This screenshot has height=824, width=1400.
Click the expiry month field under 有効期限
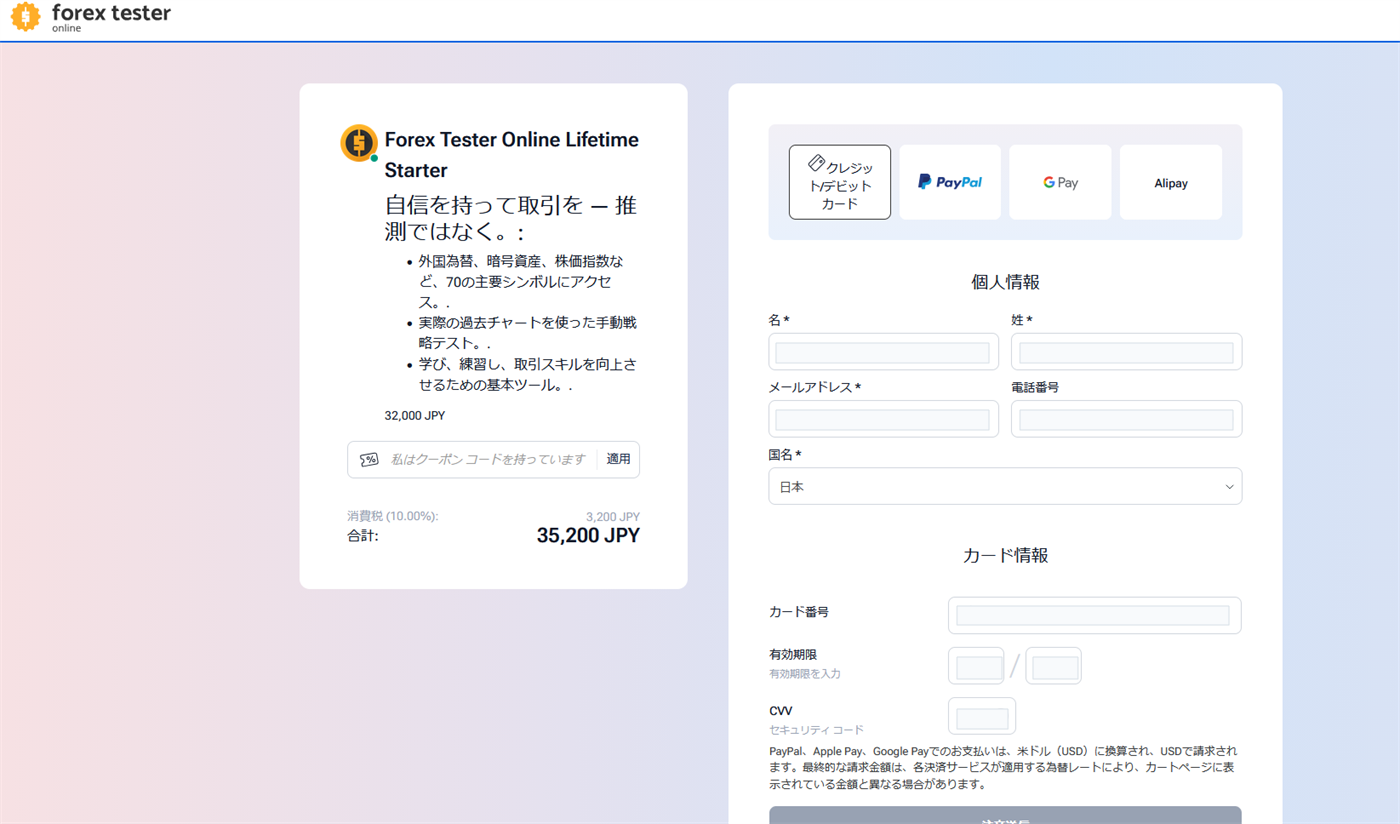(x=976, y=666)
